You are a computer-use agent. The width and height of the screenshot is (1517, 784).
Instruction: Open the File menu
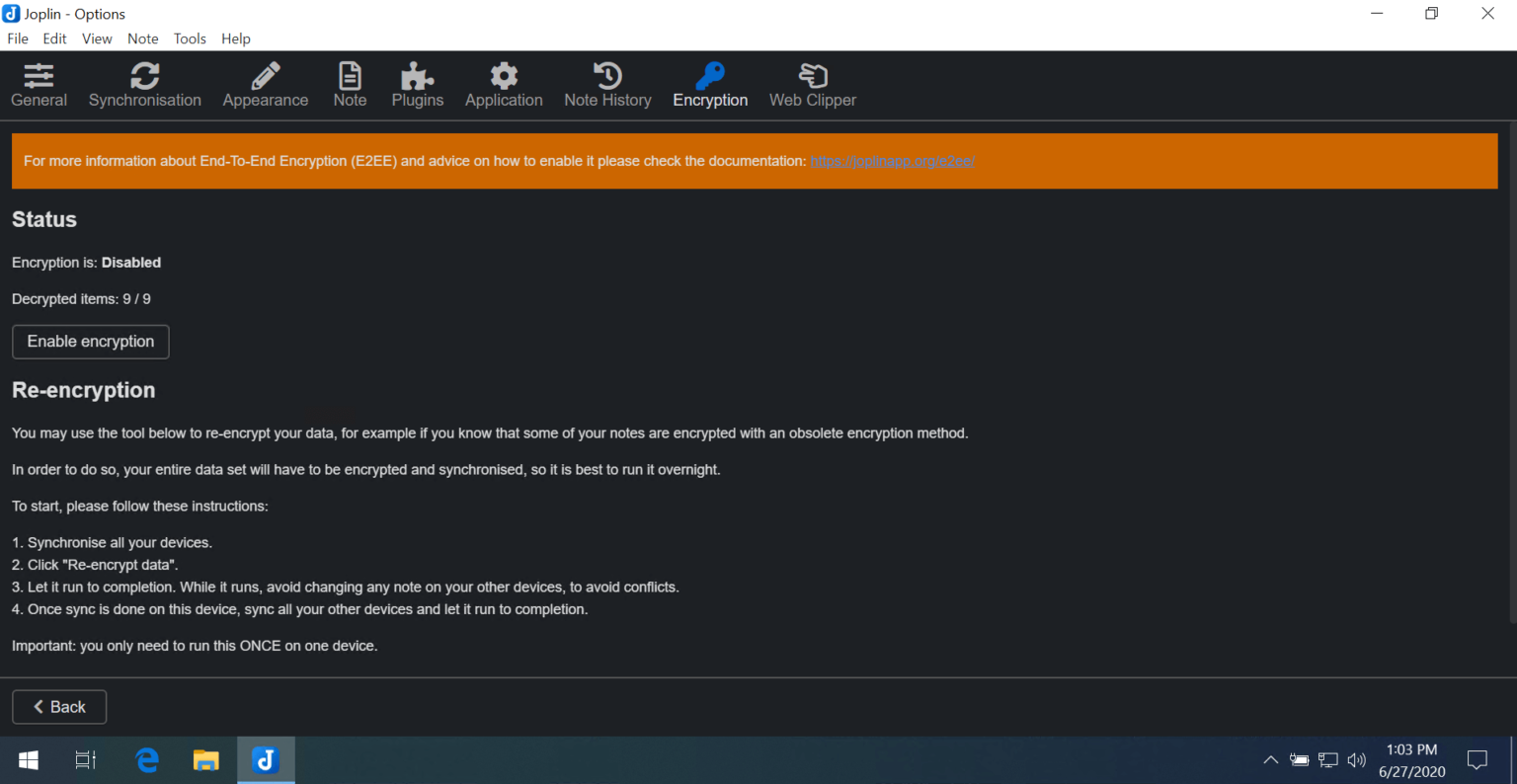17,39
